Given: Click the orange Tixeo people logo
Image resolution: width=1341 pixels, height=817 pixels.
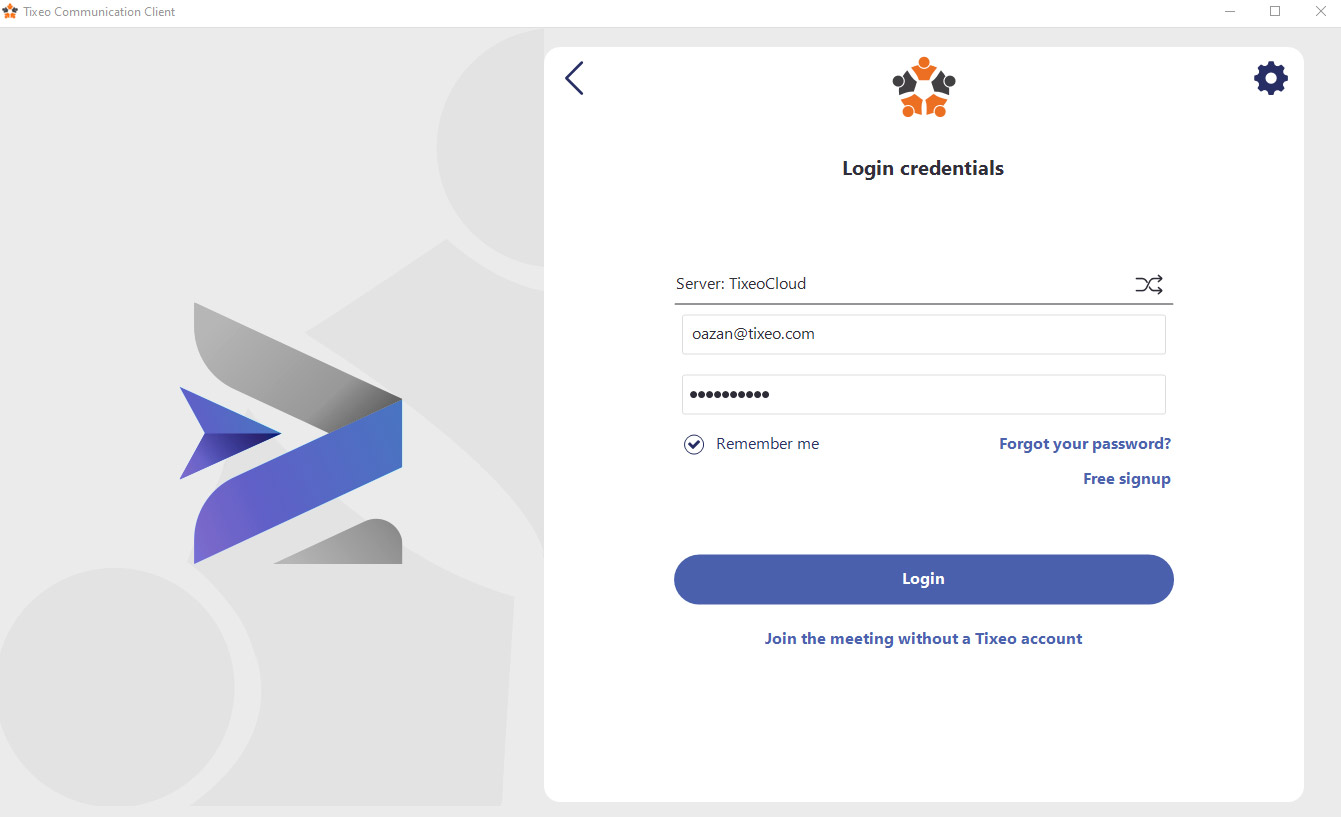Looking at the screenshot, I should 924,87.
